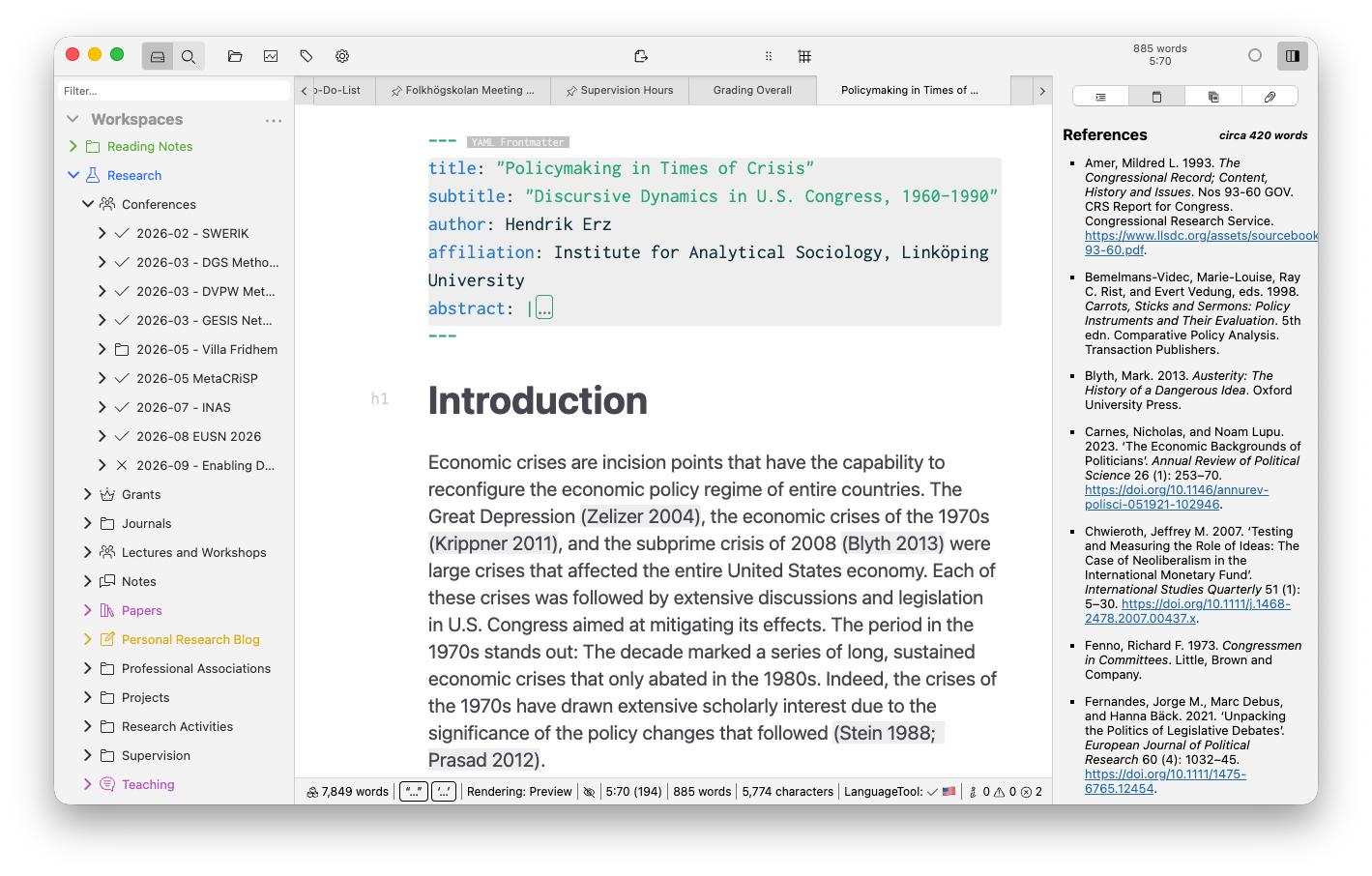Open attachments tab with paperclip icon
Viewport: 1372px width, 876px height.
point(1270,97)
